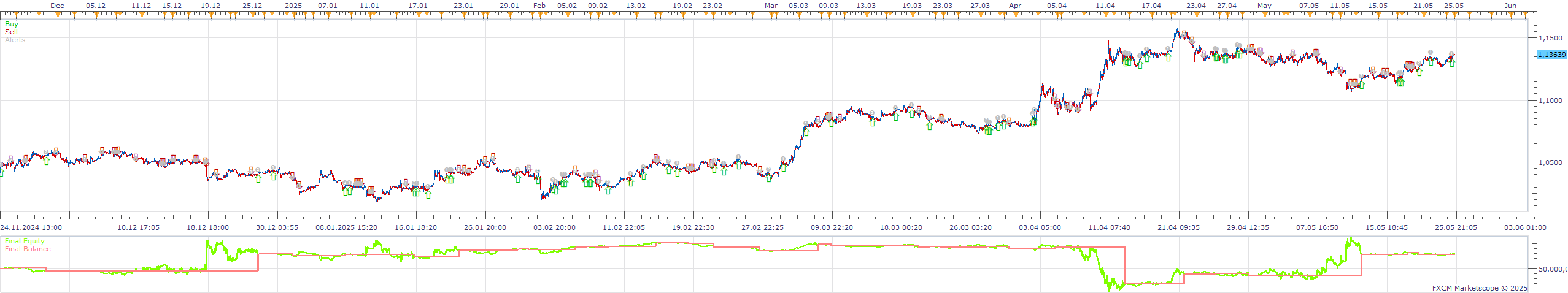Click the 23.01 top axis date
This screenshot has height=293, width=1568.
(x=463, y=6)
